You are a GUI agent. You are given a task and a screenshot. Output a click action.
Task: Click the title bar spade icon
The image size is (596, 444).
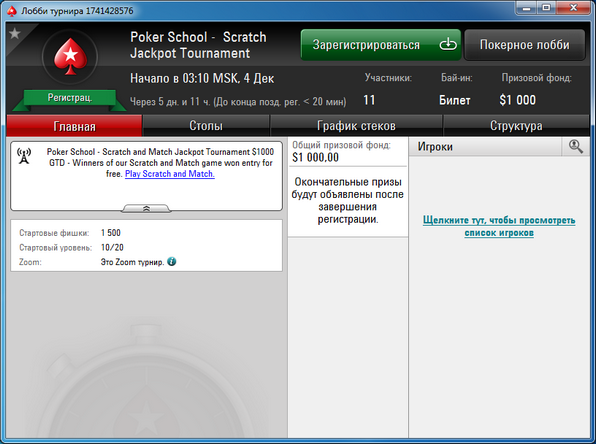coord(12,11)
